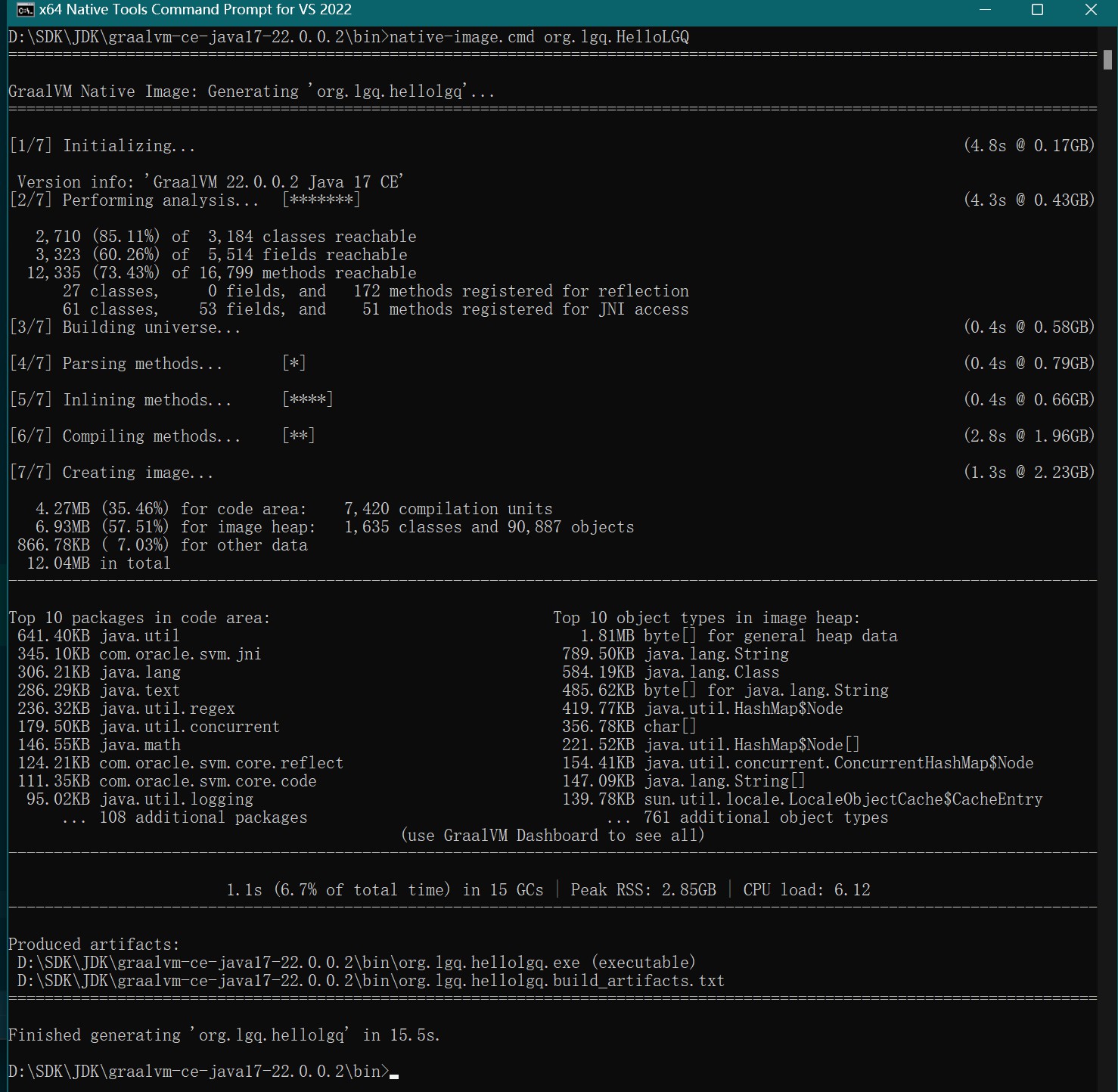Image resolution: width=1118 pixels, height=1092 pixels.
Task: Click the '584.19KB java.lang.Class' row
Action: pyautogui.click(x=671, y=672)
